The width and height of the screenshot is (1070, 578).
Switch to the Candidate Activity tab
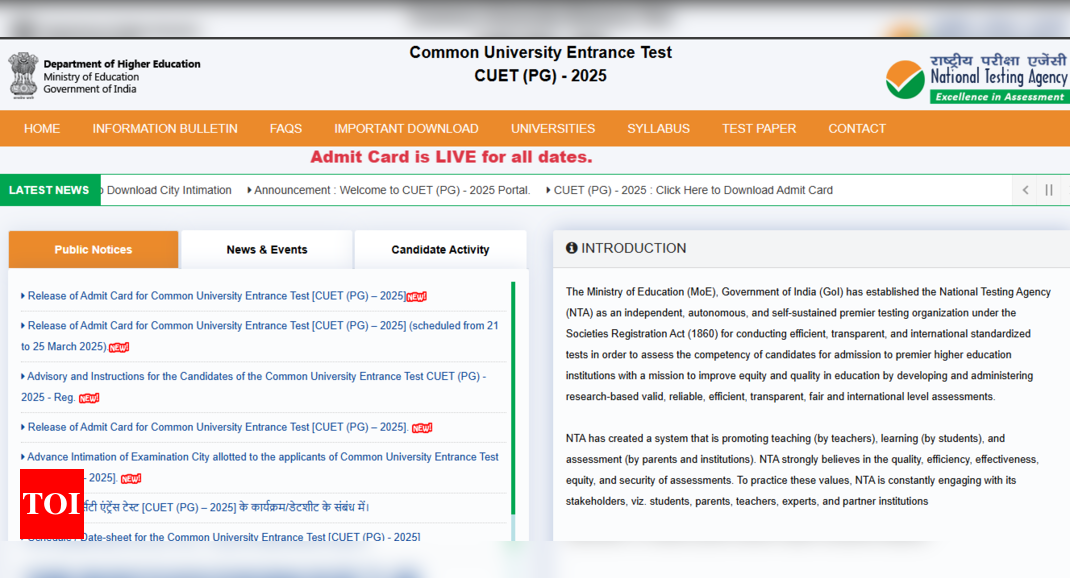coord(440,249)
